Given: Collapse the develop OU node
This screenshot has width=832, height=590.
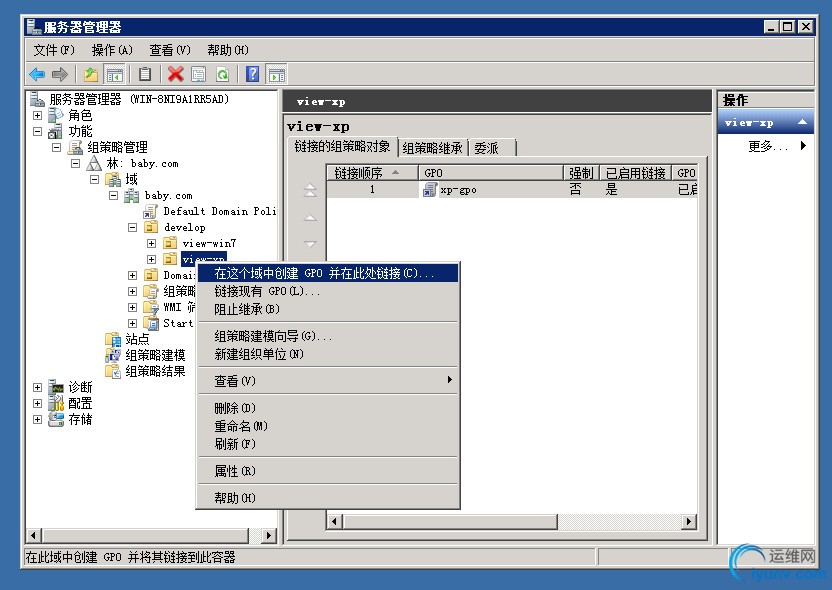Looking at the screenshot, I should coord(133,227).
